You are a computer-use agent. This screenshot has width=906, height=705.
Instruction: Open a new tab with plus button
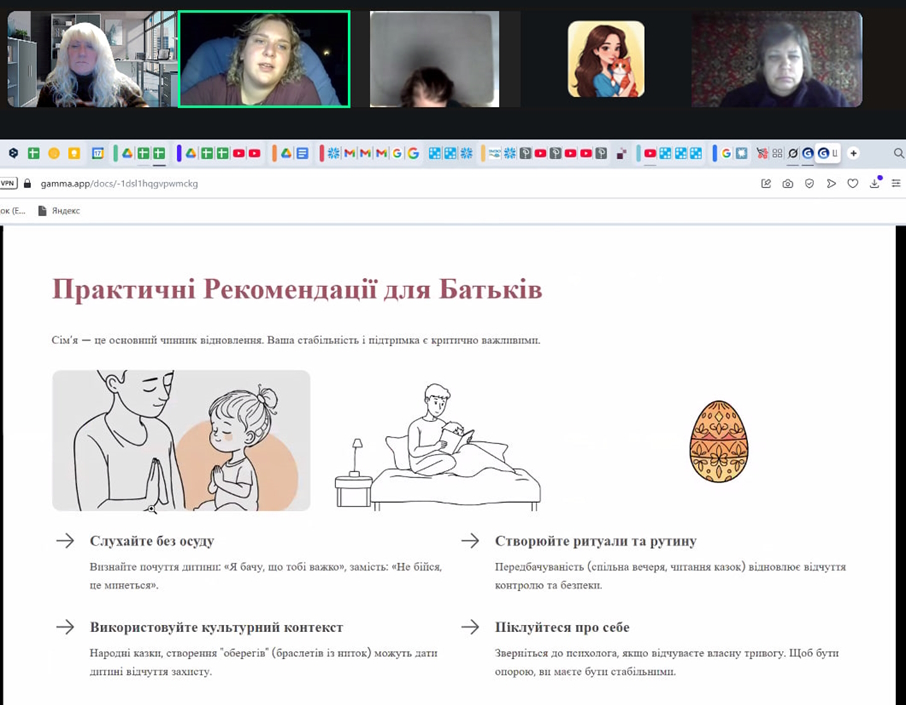point(853,153)
